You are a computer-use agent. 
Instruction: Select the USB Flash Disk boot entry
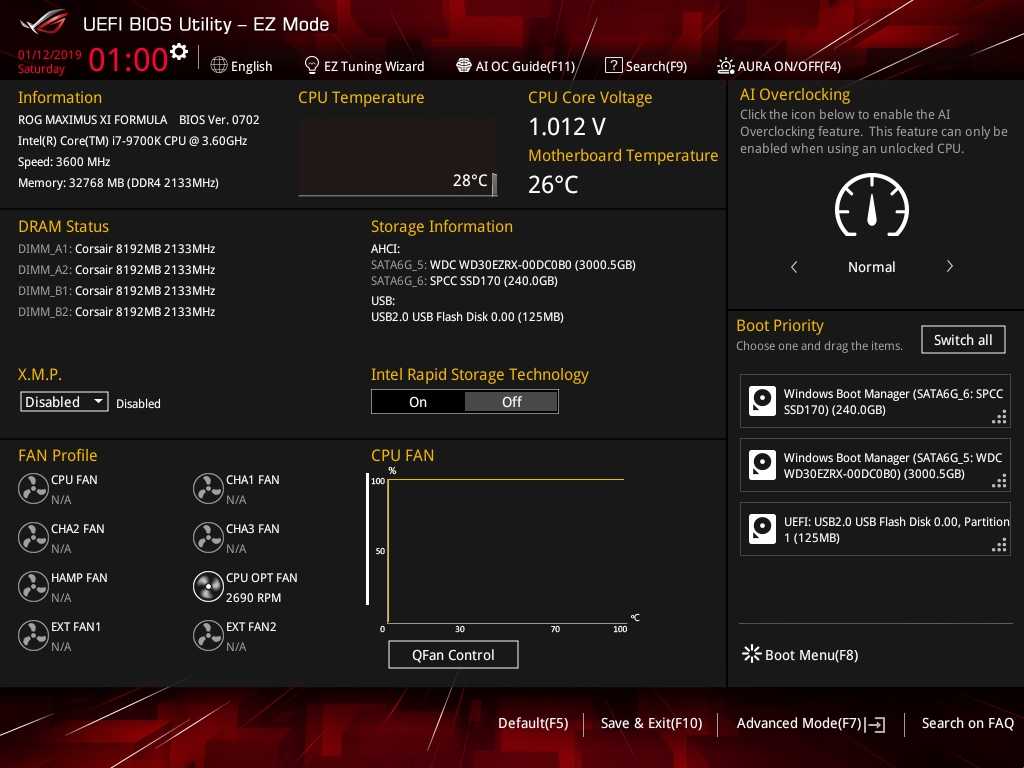(x=874, y=529)
